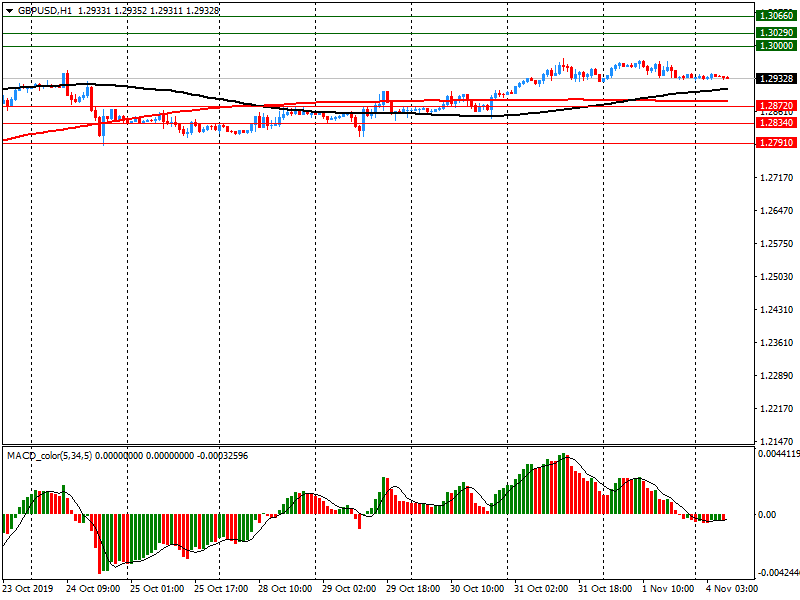Screen dimensions: 800x600
Task: Click the 1.27910 red price level tag
Action: (776, 143)
